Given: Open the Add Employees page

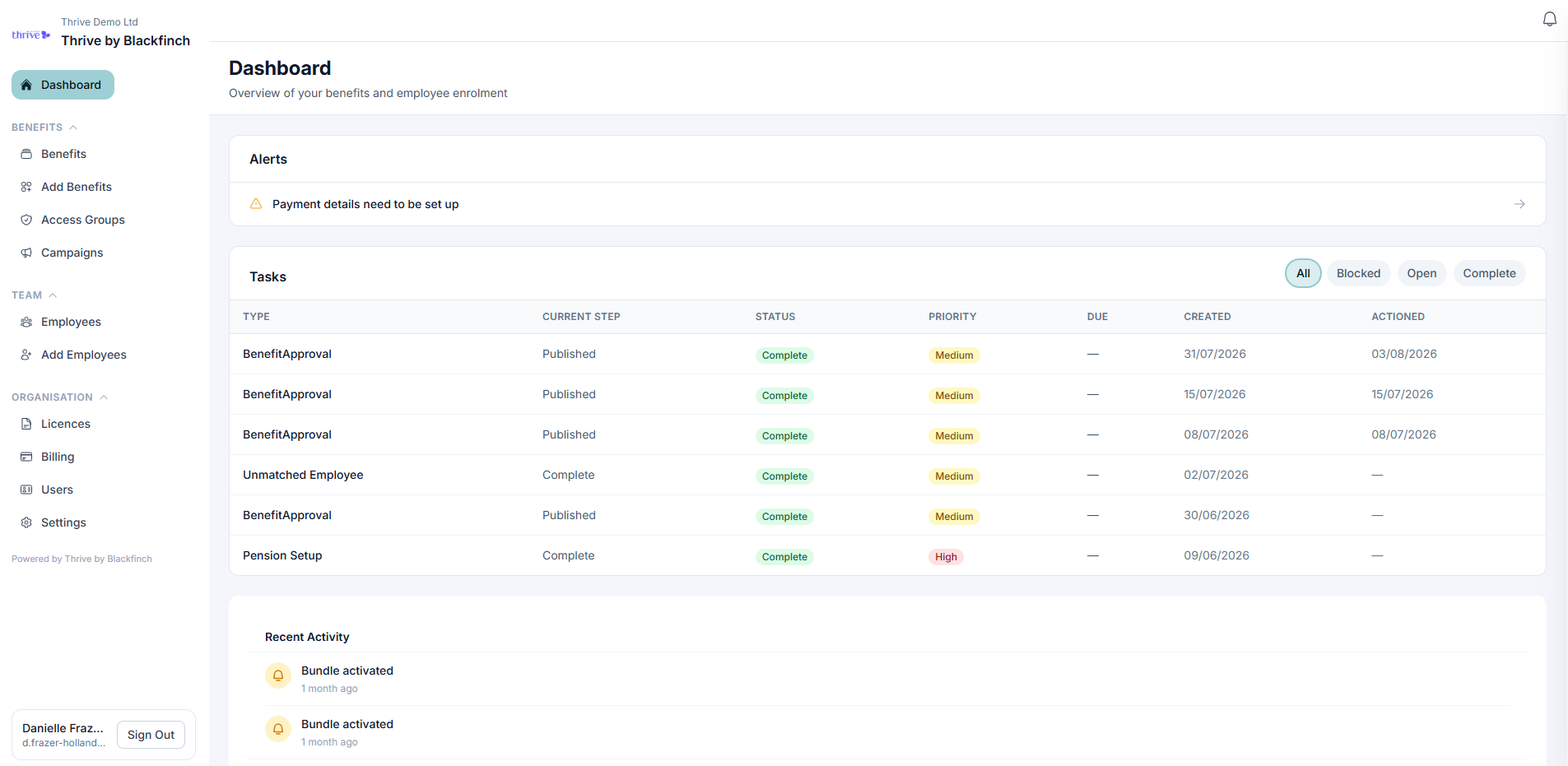Looking at the screenshot, I should click(x=84, y=355).
